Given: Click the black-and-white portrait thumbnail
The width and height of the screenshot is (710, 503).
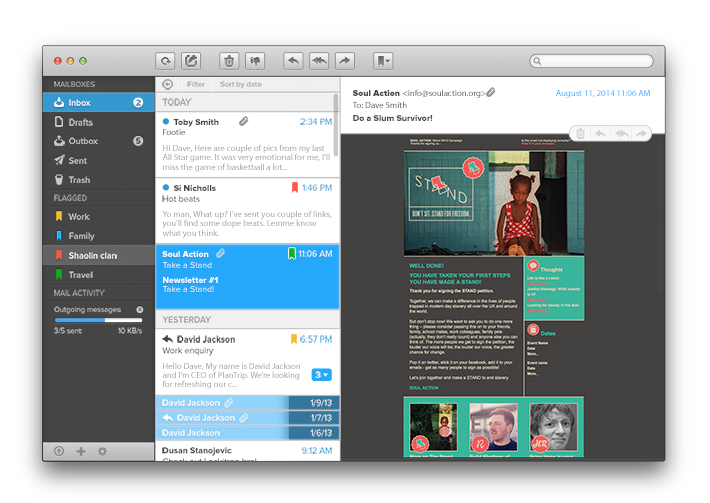Looking at the screenshot, I should click(x=554, y=427).
